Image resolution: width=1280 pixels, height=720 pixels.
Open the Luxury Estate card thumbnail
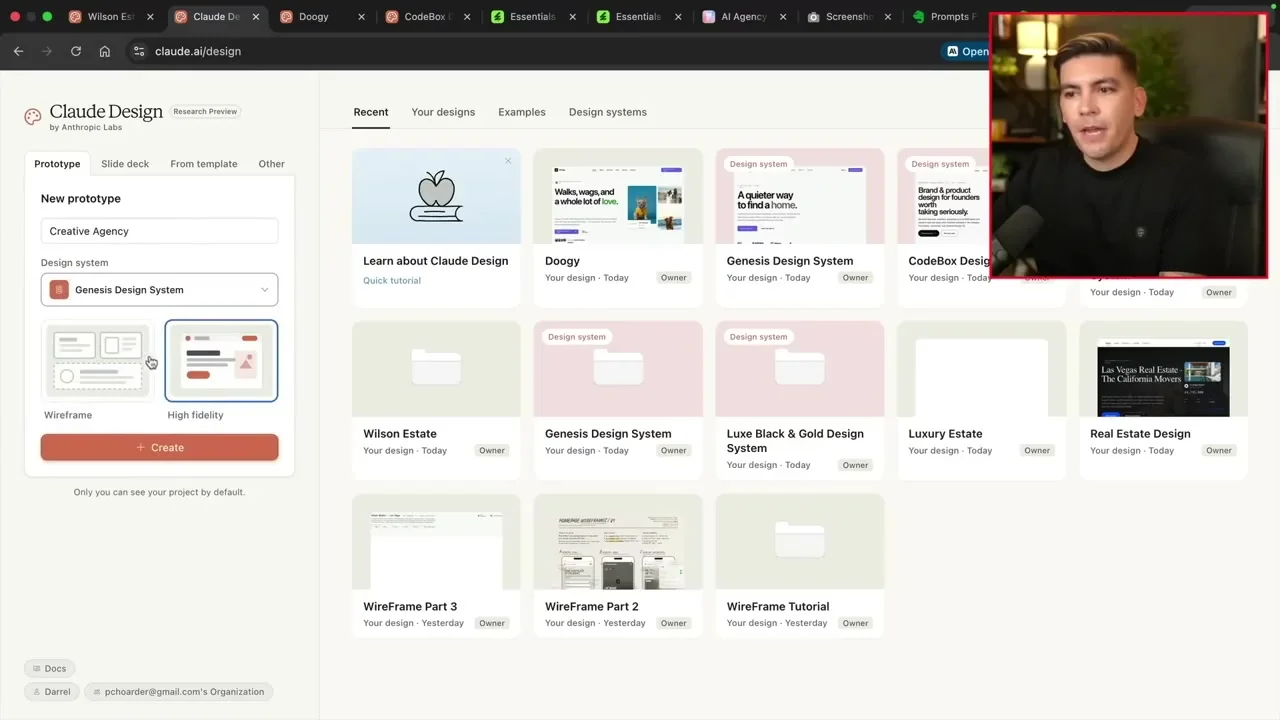pyautogui.click(x=982, y=369)
